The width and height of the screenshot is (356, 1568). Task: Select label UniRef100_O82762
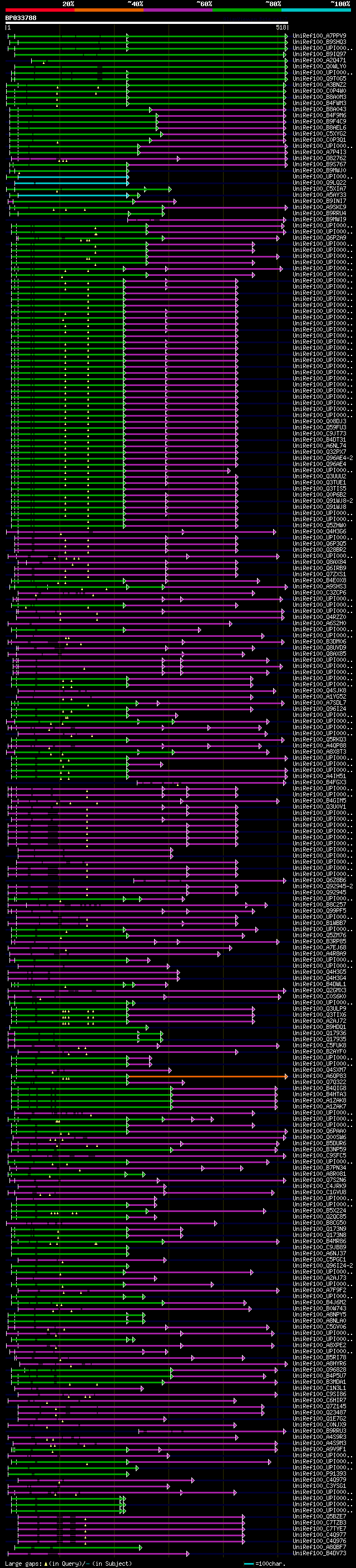coord(319,159)
